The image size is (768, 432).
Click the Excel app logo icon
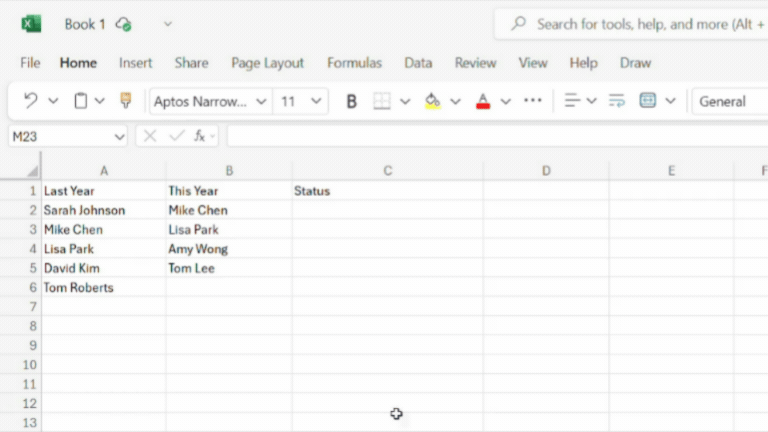coord(31,24)
